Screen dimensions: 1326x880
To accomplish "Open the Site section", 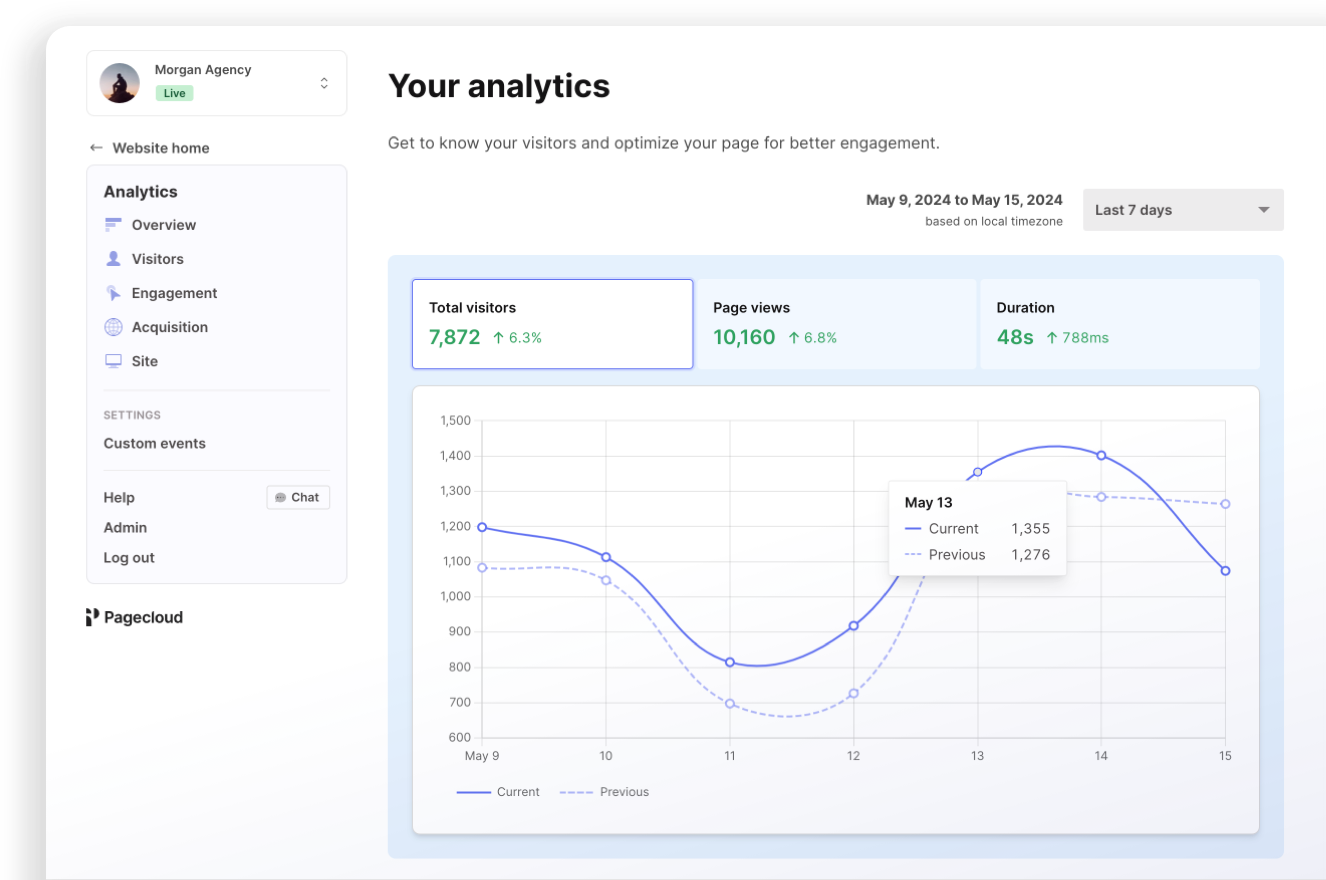I will (145, 361).
